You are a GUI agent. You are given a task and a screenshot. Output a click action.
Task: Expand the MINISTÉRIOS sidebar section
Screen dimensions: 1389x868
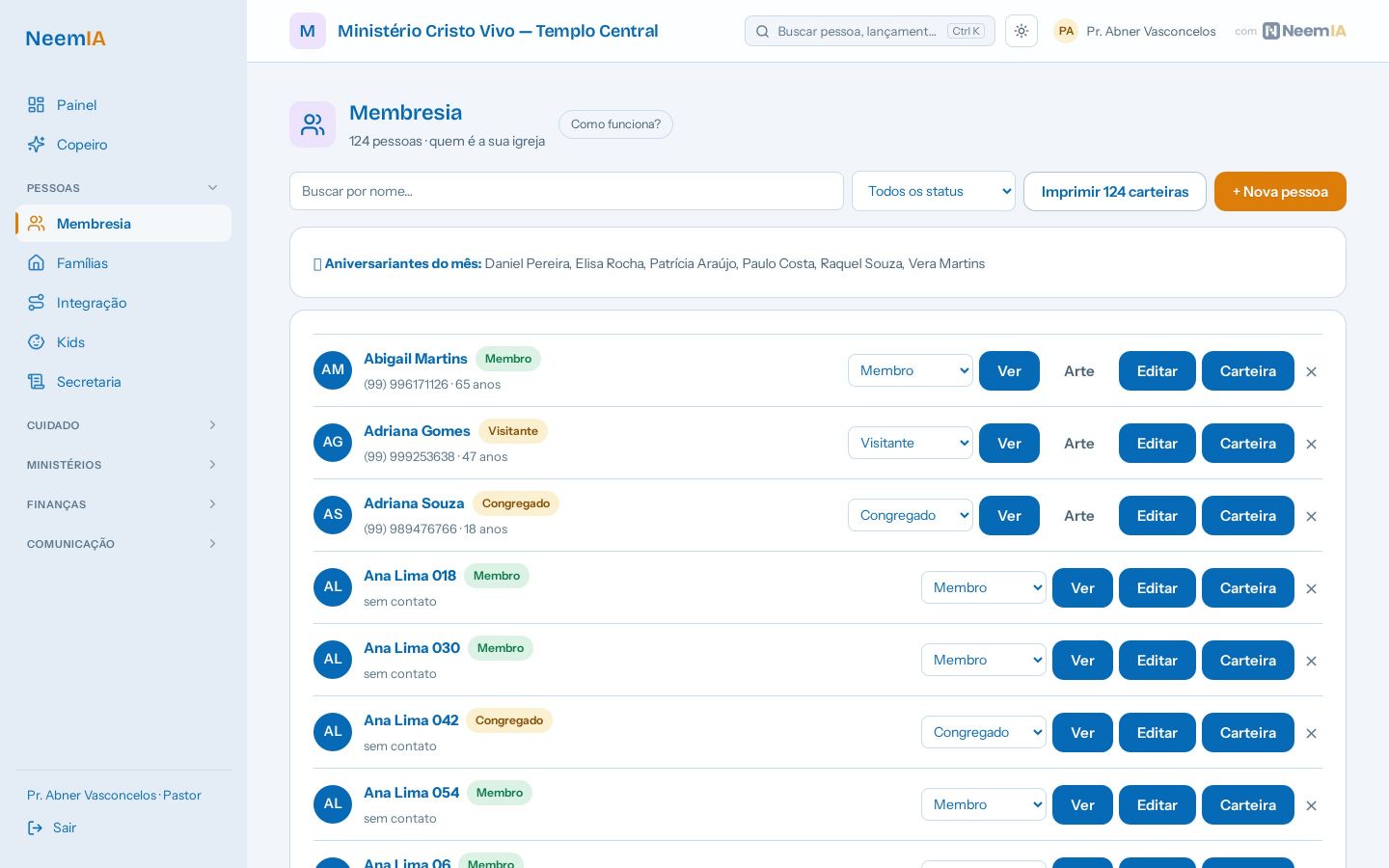[123, 465]
